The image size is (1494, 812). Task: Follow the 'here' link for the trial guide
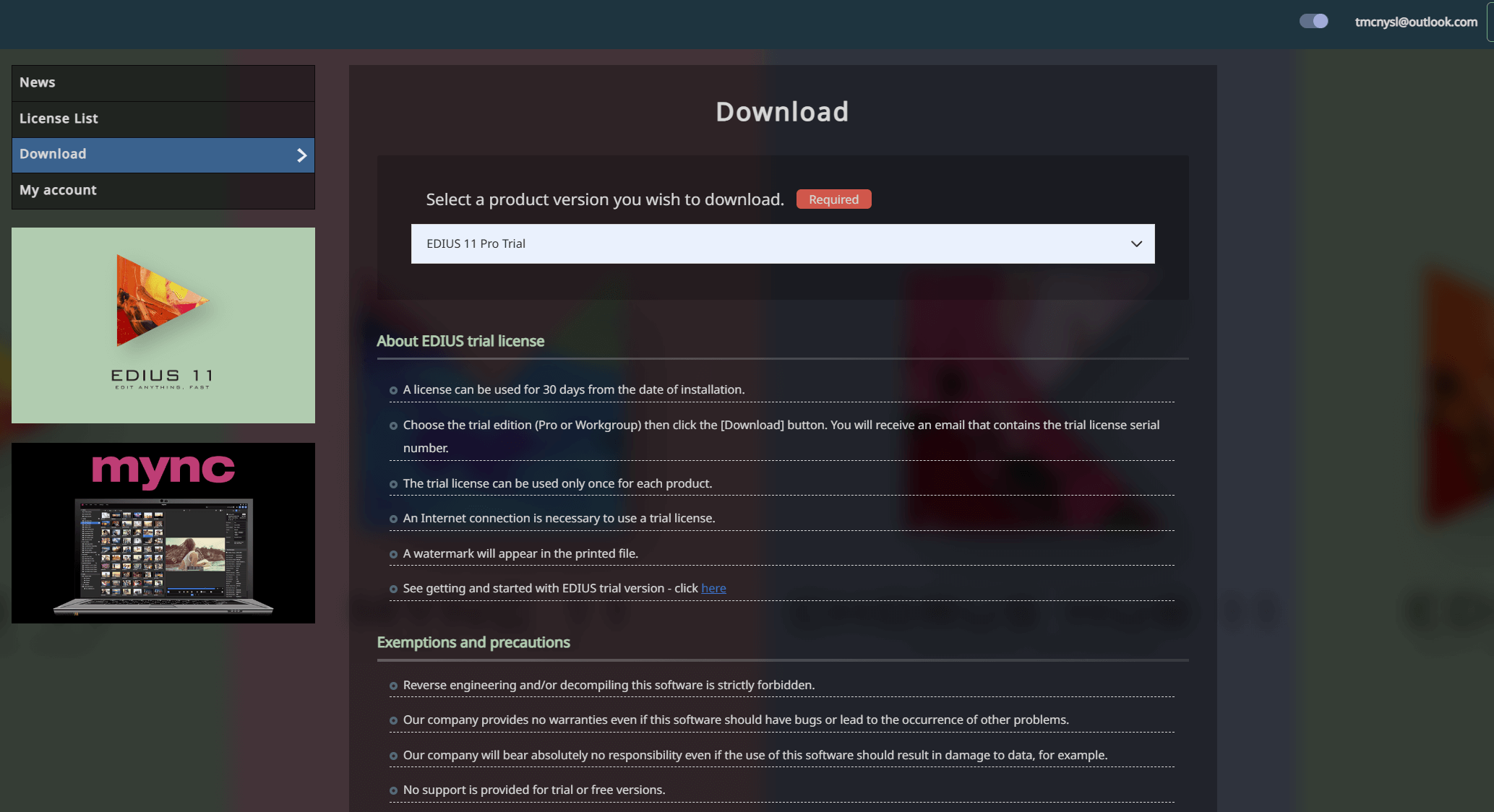[x=713, y=588]
